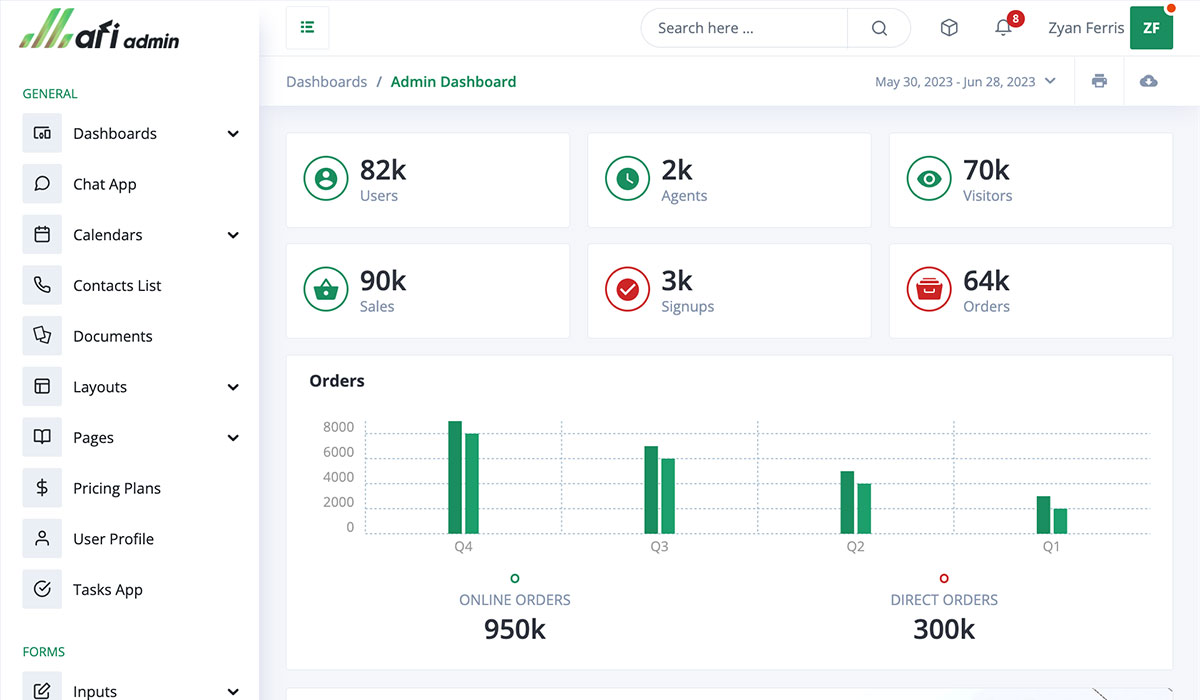Open the notifications bell with 8 badge
The width and height of the screenshot is (1200, 700).
tap(1004, 28)
